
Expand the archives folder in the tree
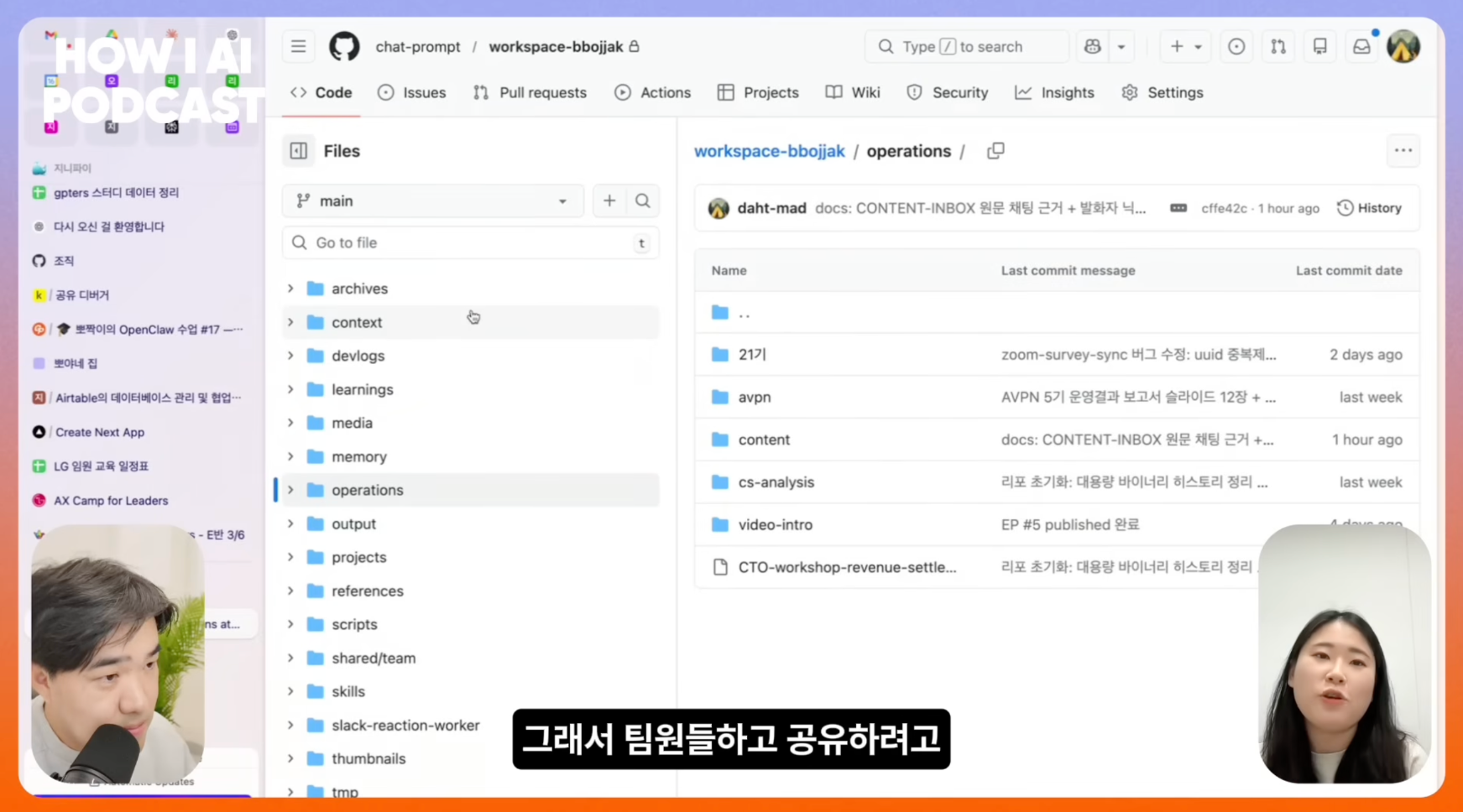(x=290, y=288)
